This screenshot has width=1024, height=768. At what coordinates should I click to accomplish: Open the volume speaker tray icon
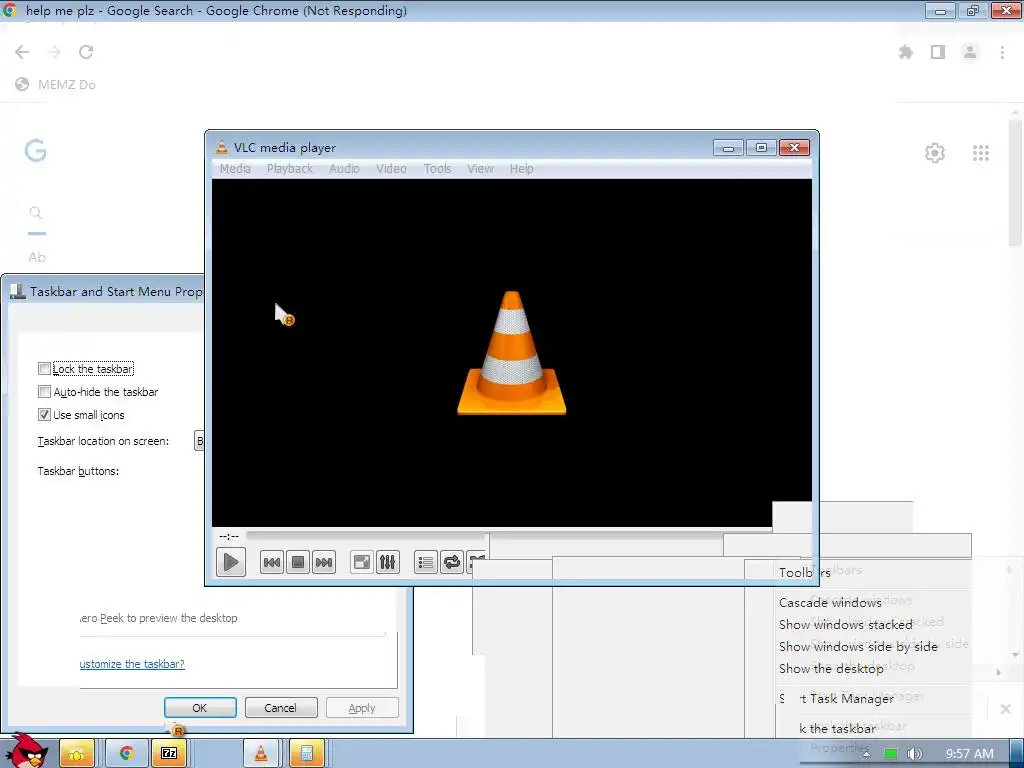click(x=914, y=754)
